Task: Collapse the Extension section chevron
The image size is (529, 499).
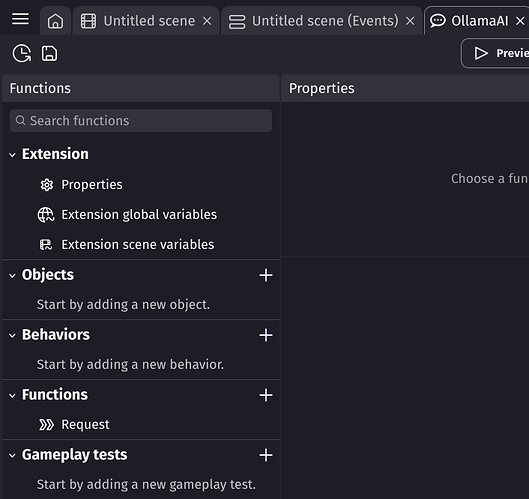Action: click(x=12, y=155)
